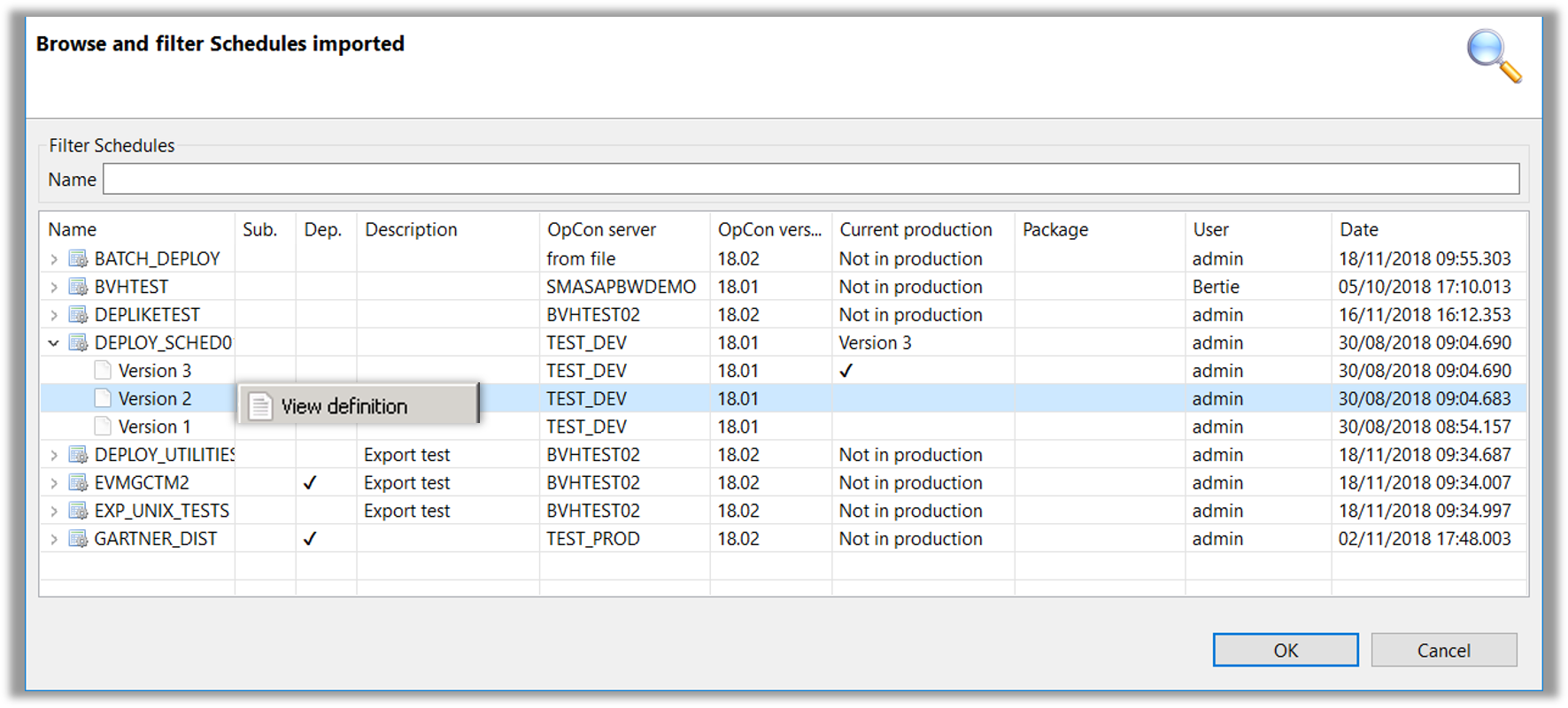Click date 05/10/2018 17:10.013
The height and width of the screenshot is (708, 1568).
pyautogui.click(x=1425, y=287)
